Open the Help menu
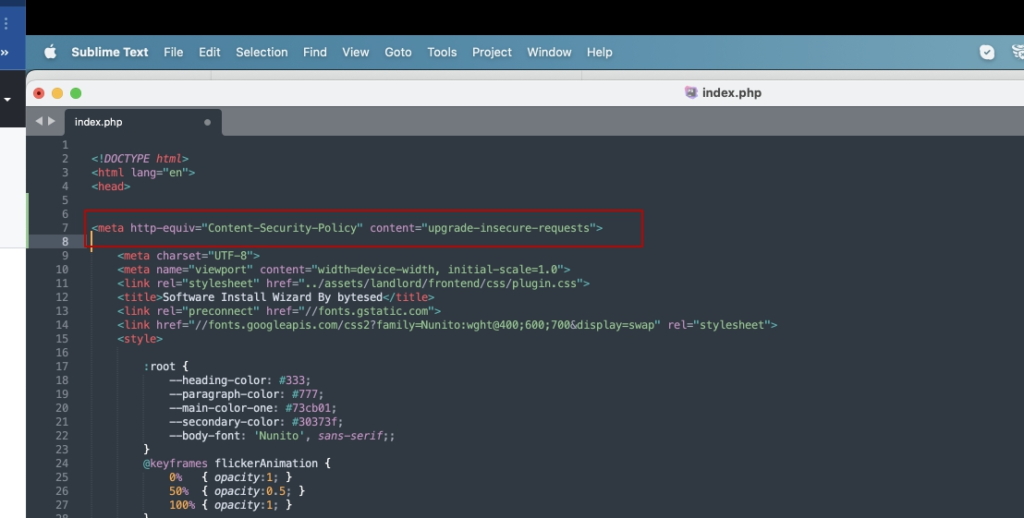1024x518 pixels. click(x=600, y=52)
